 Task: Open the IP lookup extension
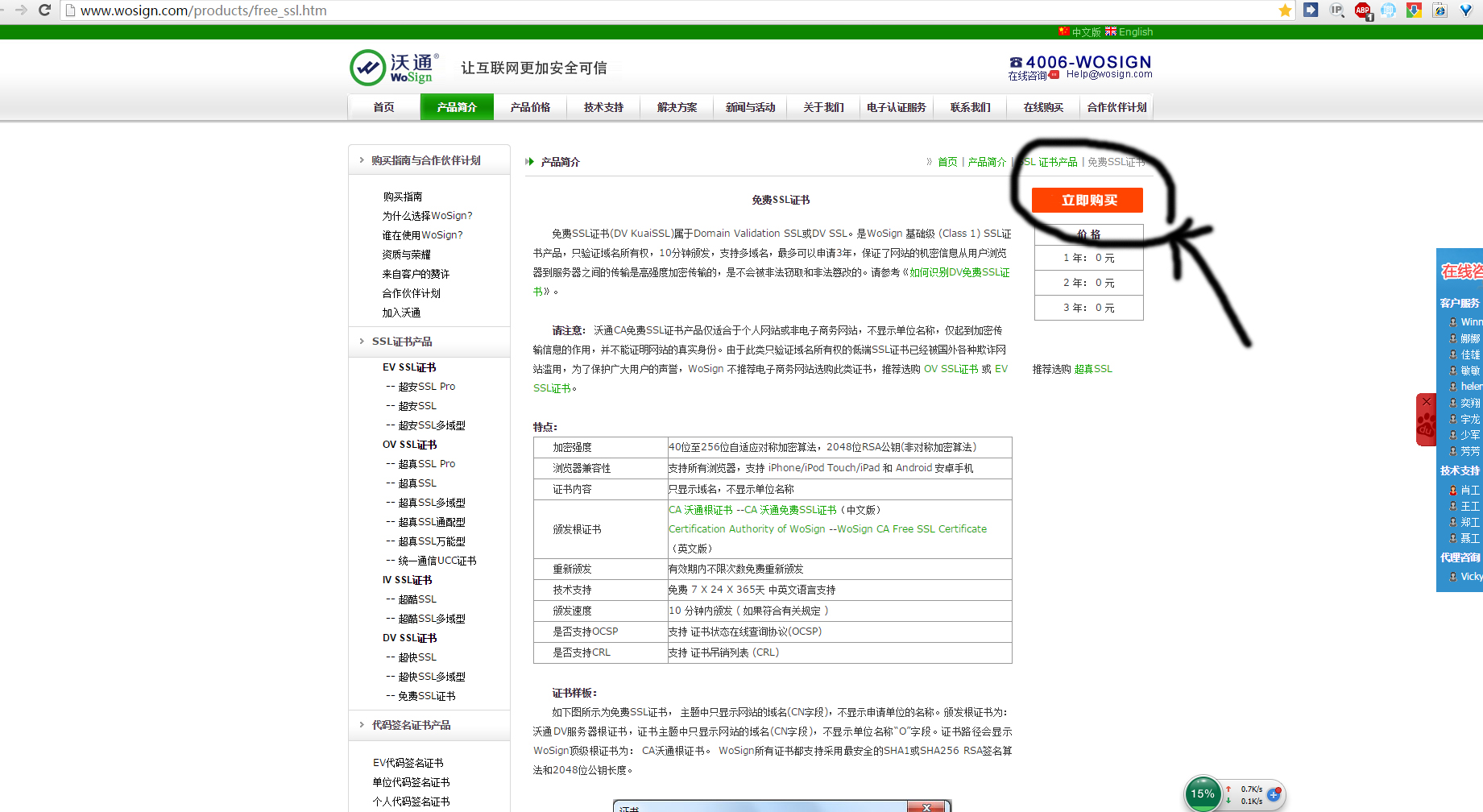click(1337, 10)
